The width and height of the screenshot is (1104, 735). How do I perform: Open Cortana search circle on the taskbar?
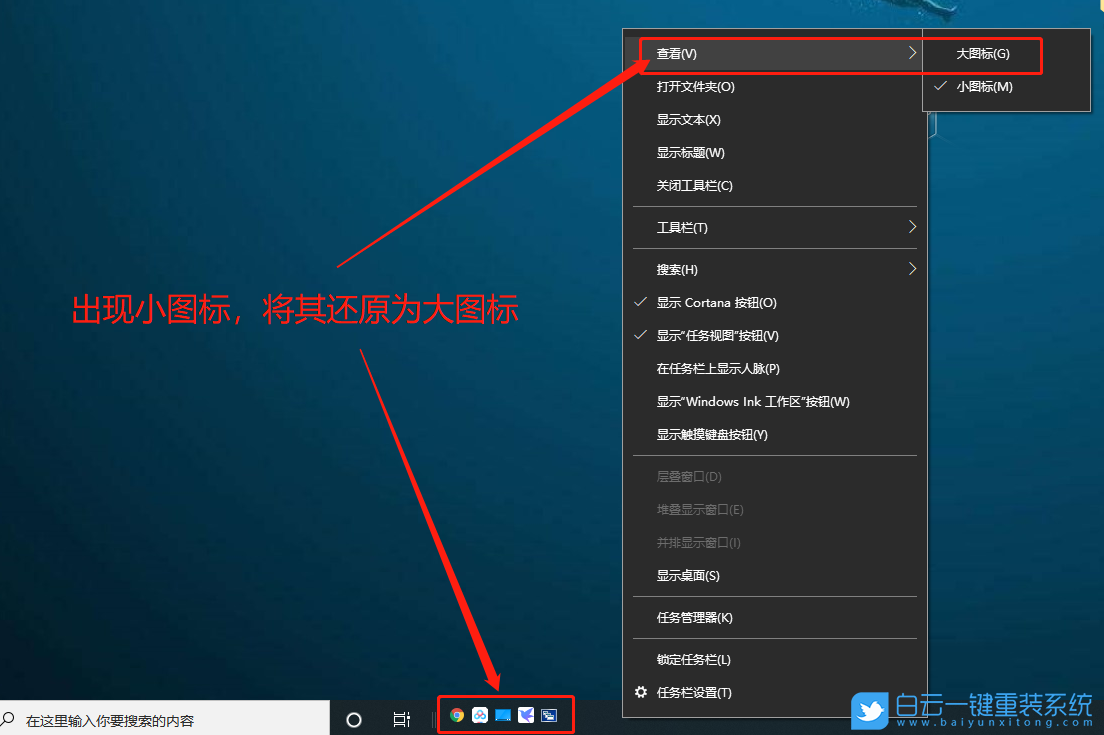coord(353,717)
